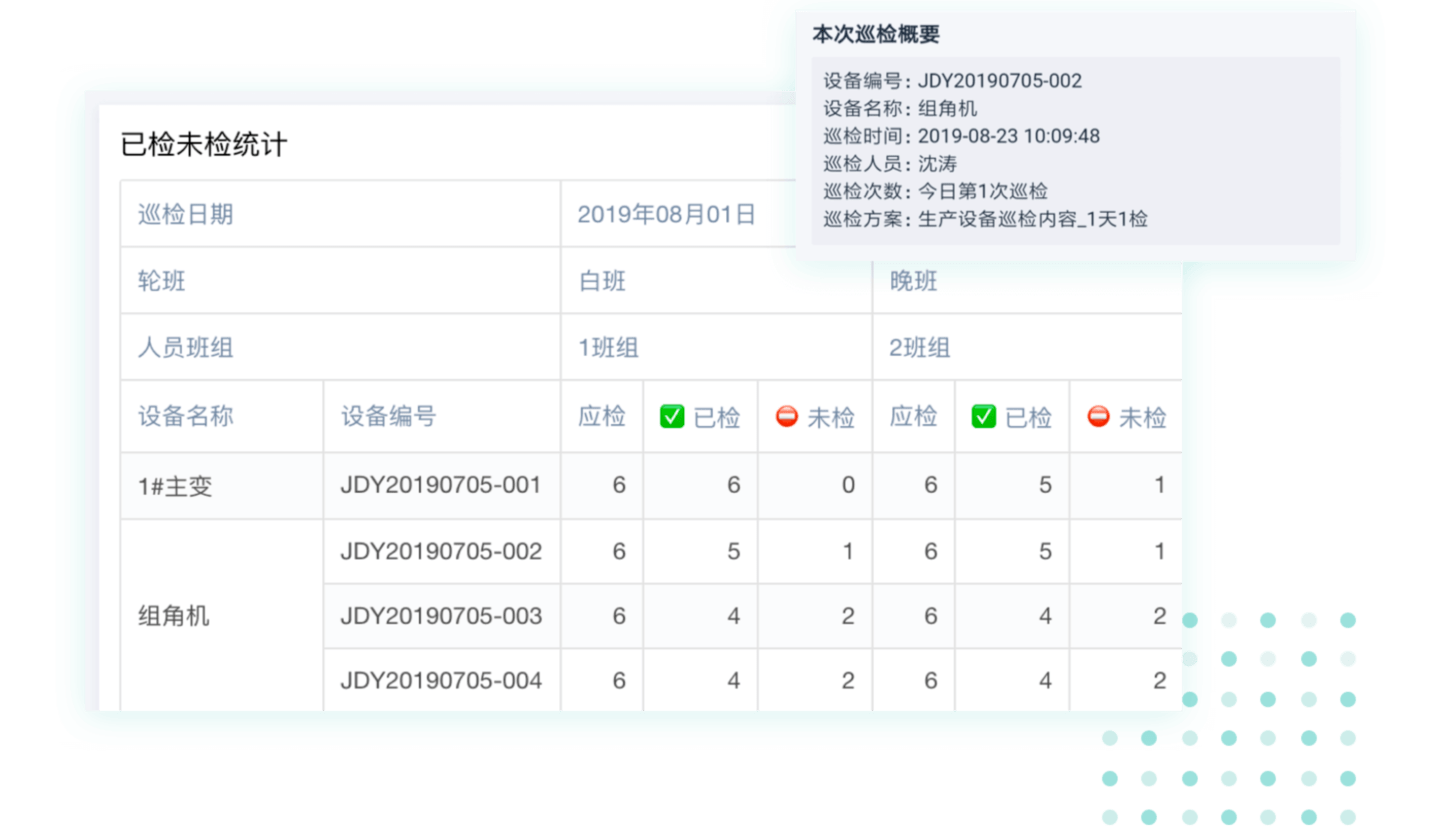Click the red 未检 icon under 晚班

[1099, 416]
